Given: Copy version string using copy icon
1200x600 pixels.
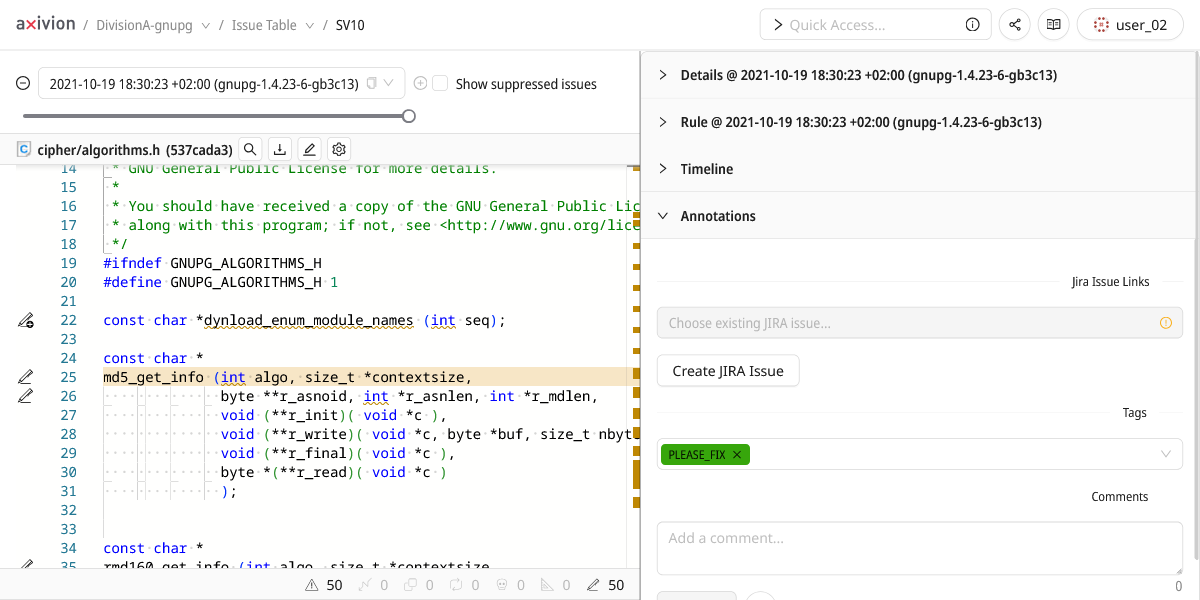Looking at the screenshot, I should click(x=372, y=83).
